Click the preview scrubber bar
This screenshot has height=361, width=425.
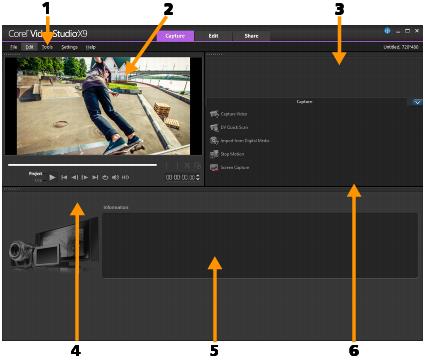[82, 165]
